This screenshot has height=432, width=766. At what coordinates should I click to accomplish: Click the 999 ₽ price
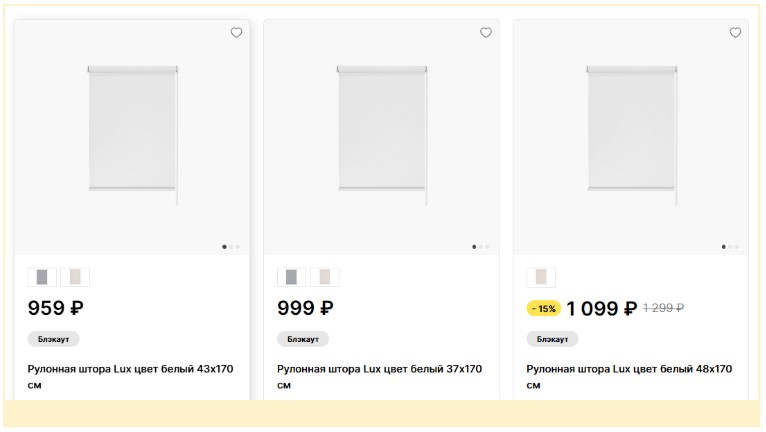[305, 308]
